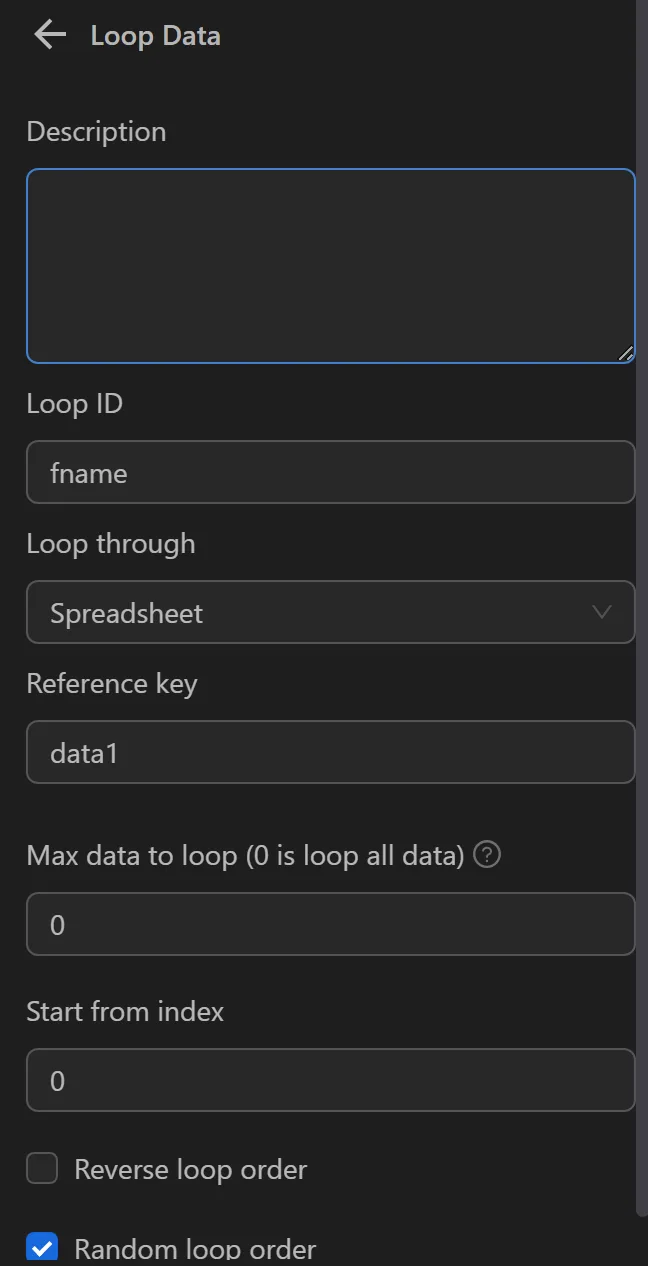The image size is (648, 1266).
Task: Select Spreadsheet in the Loop through selector
Action: (x=331, y=611)
